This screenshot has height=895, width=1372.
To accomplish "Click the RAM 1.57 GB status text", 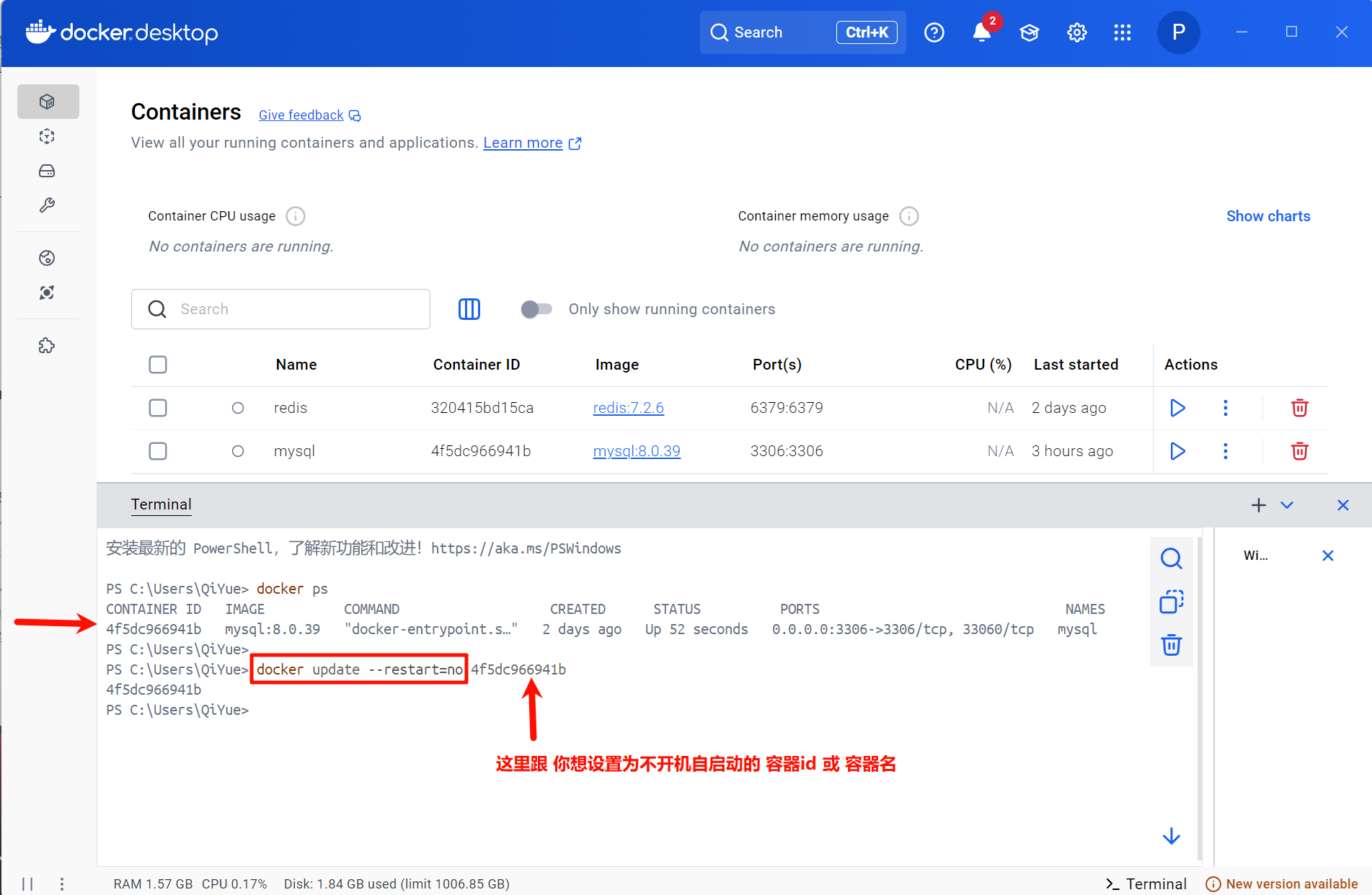I will (x=153, y=884).
